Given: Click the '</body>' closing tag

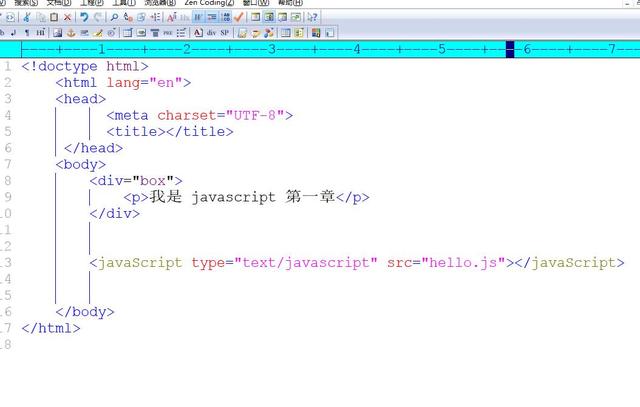Looking at the screenshot, I should pyautogui.click(x=85, y=312).
